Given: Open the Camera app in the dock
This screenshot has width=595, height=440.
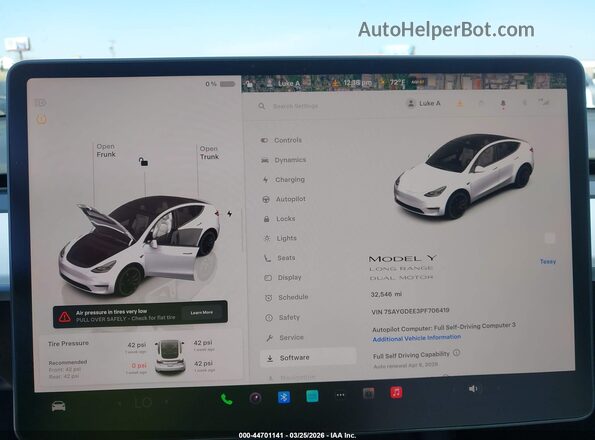Looking at the screenshot, I should click(255, 398).
